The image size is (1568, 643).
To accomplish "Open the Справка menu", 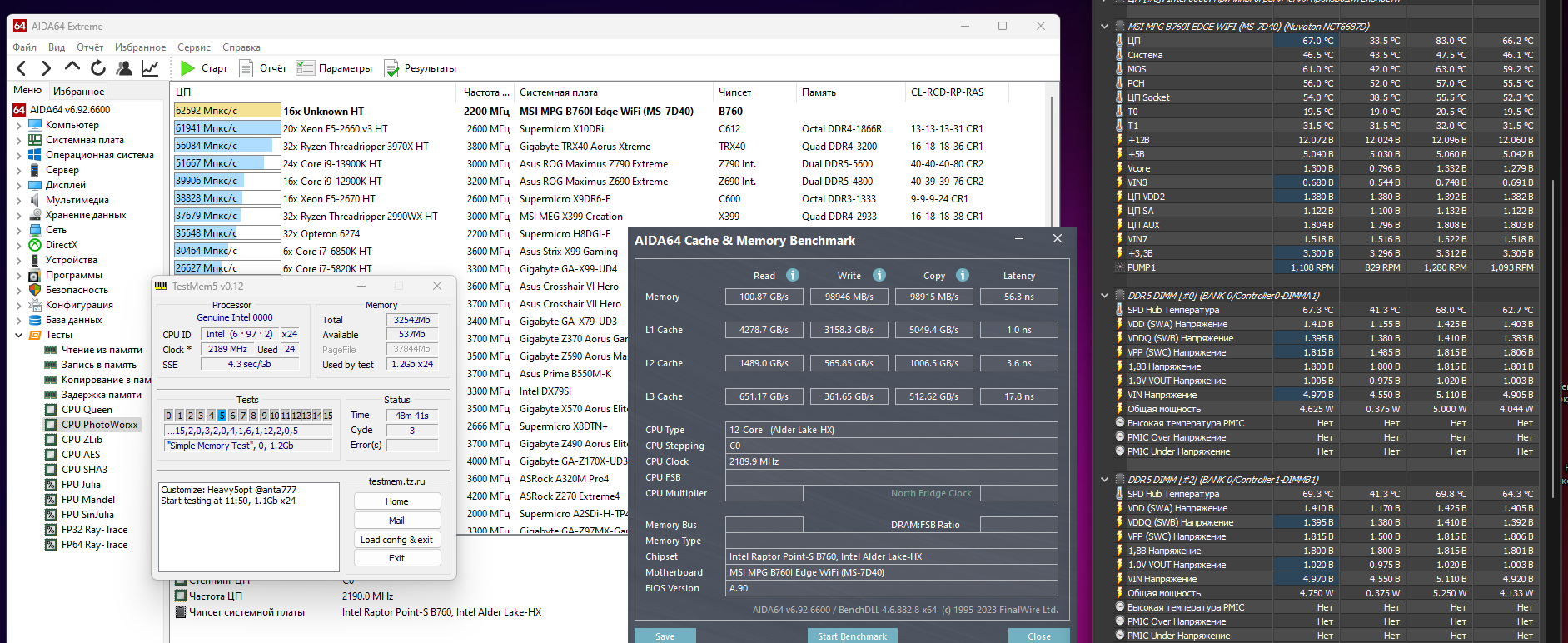I will click(241, 47).
